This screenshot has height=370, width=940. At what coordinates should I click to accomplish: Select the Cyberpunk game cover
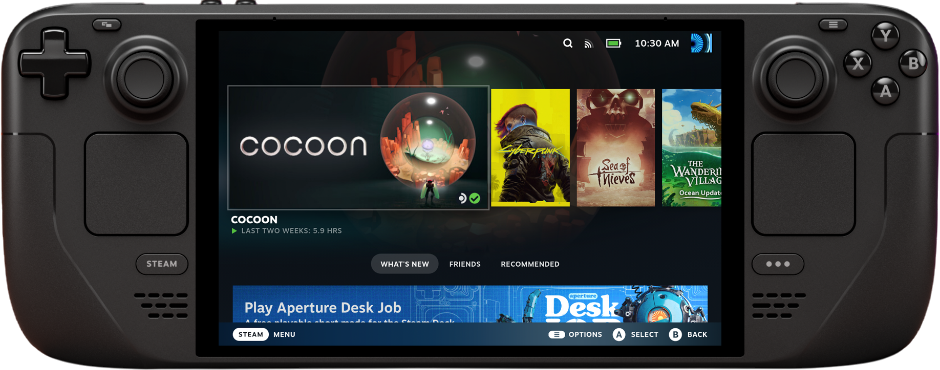(531, 148)
